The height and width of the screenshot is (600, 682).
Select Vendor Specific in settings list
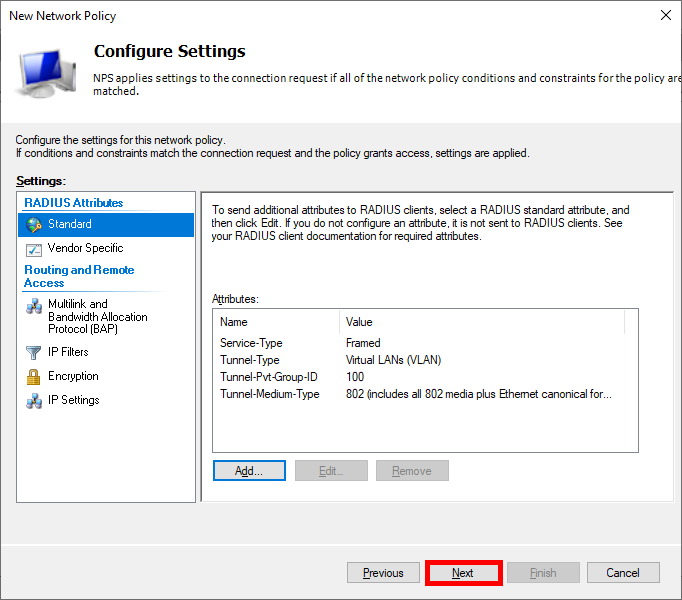tap(85, 248)
